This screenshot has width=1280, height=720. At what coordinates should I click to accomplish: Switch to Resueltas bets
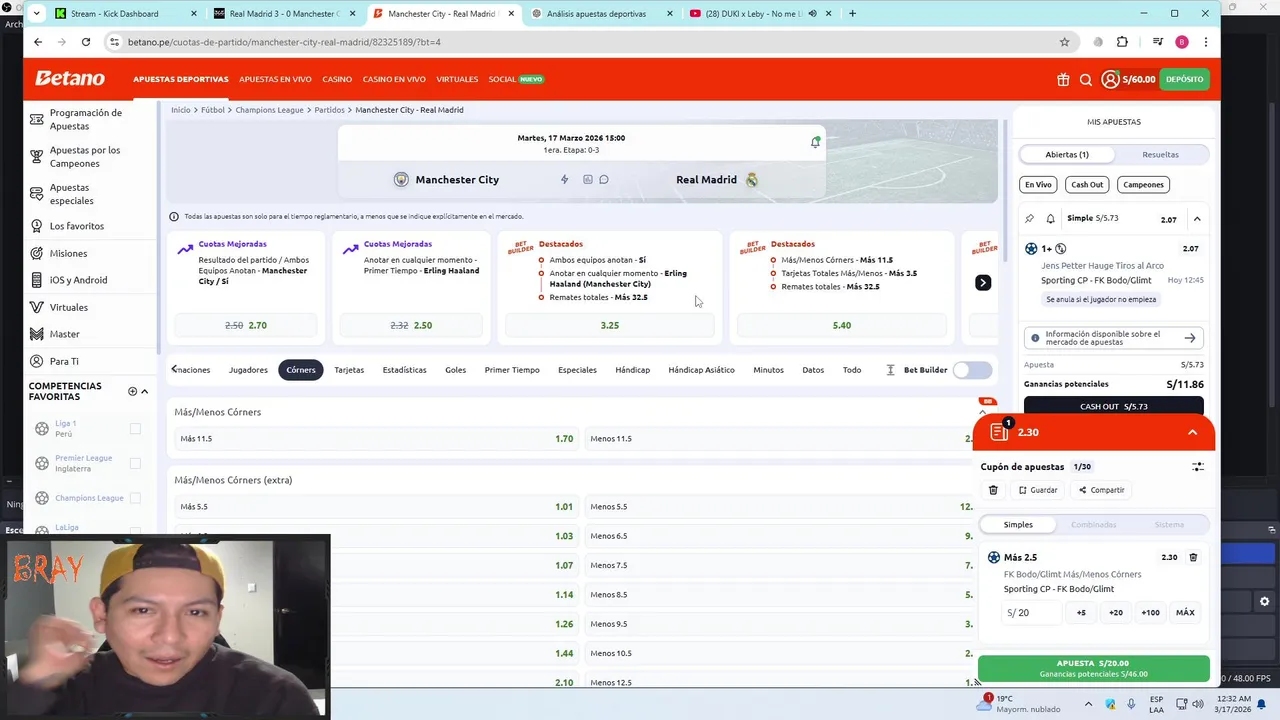click(x=1160, y=154)
